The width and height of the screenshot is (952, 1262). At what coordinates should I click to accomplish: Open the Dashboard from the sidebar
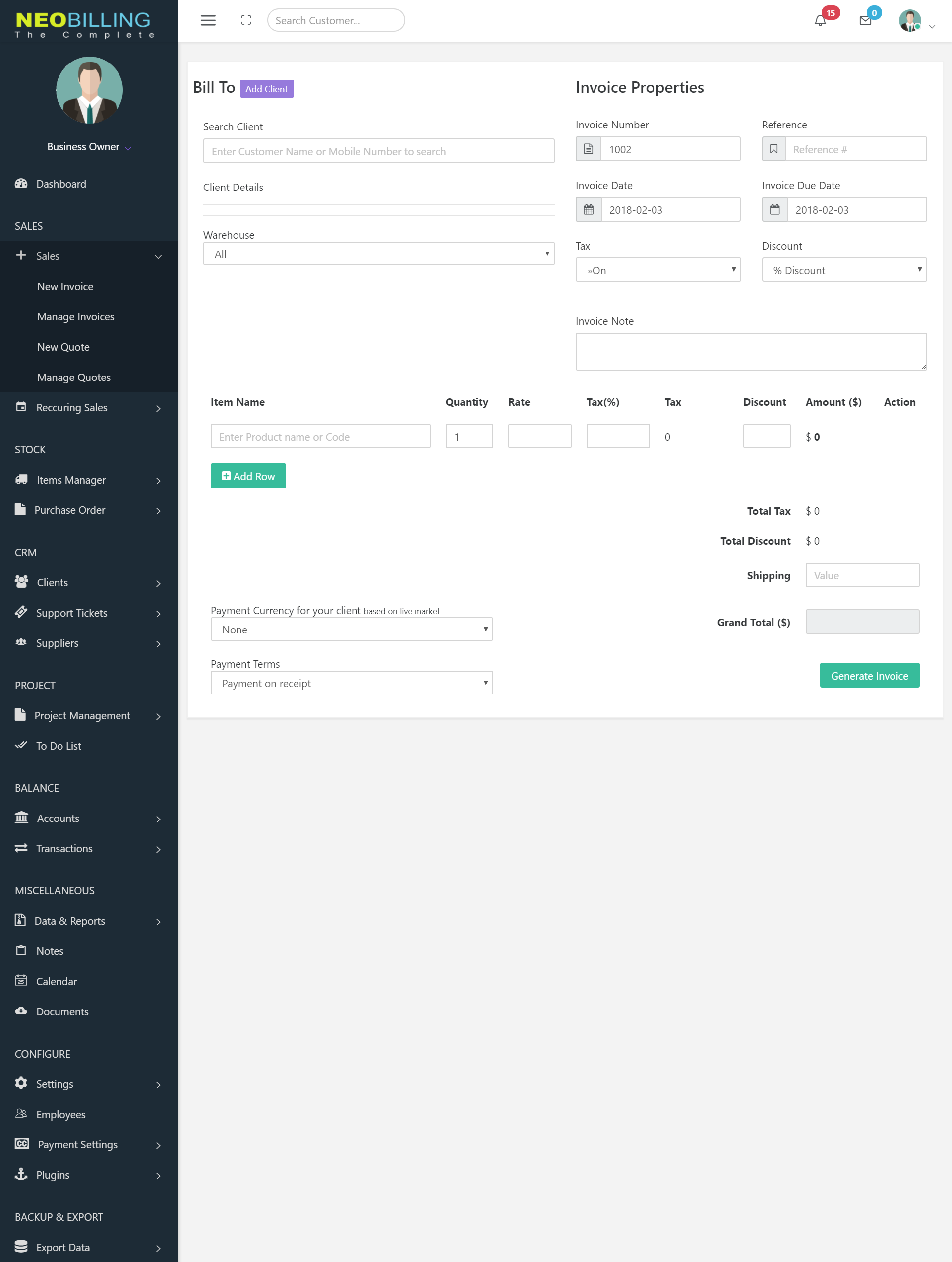(x=61, y=184)
